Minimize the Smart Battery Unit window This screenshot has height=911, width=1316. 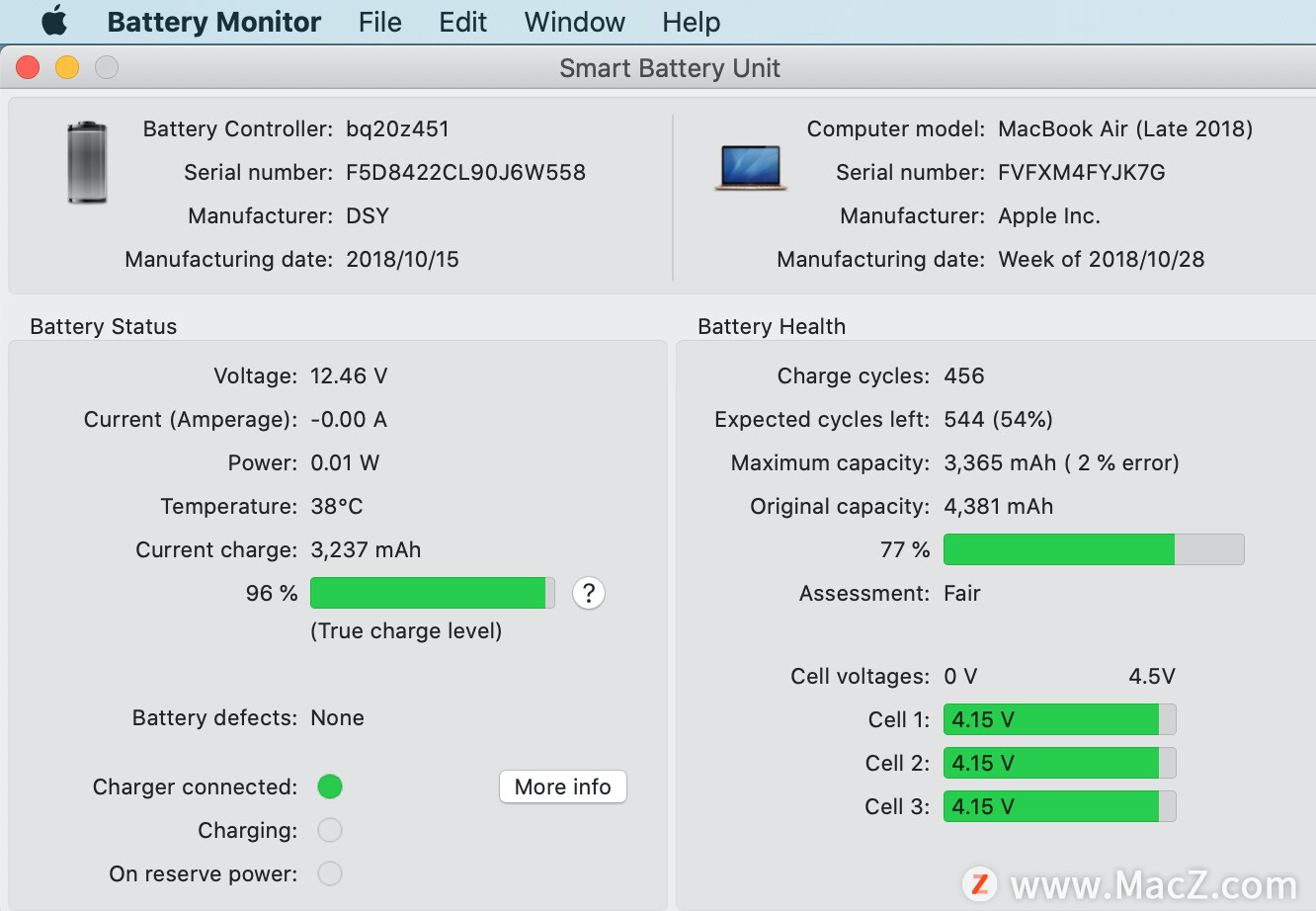67,67
